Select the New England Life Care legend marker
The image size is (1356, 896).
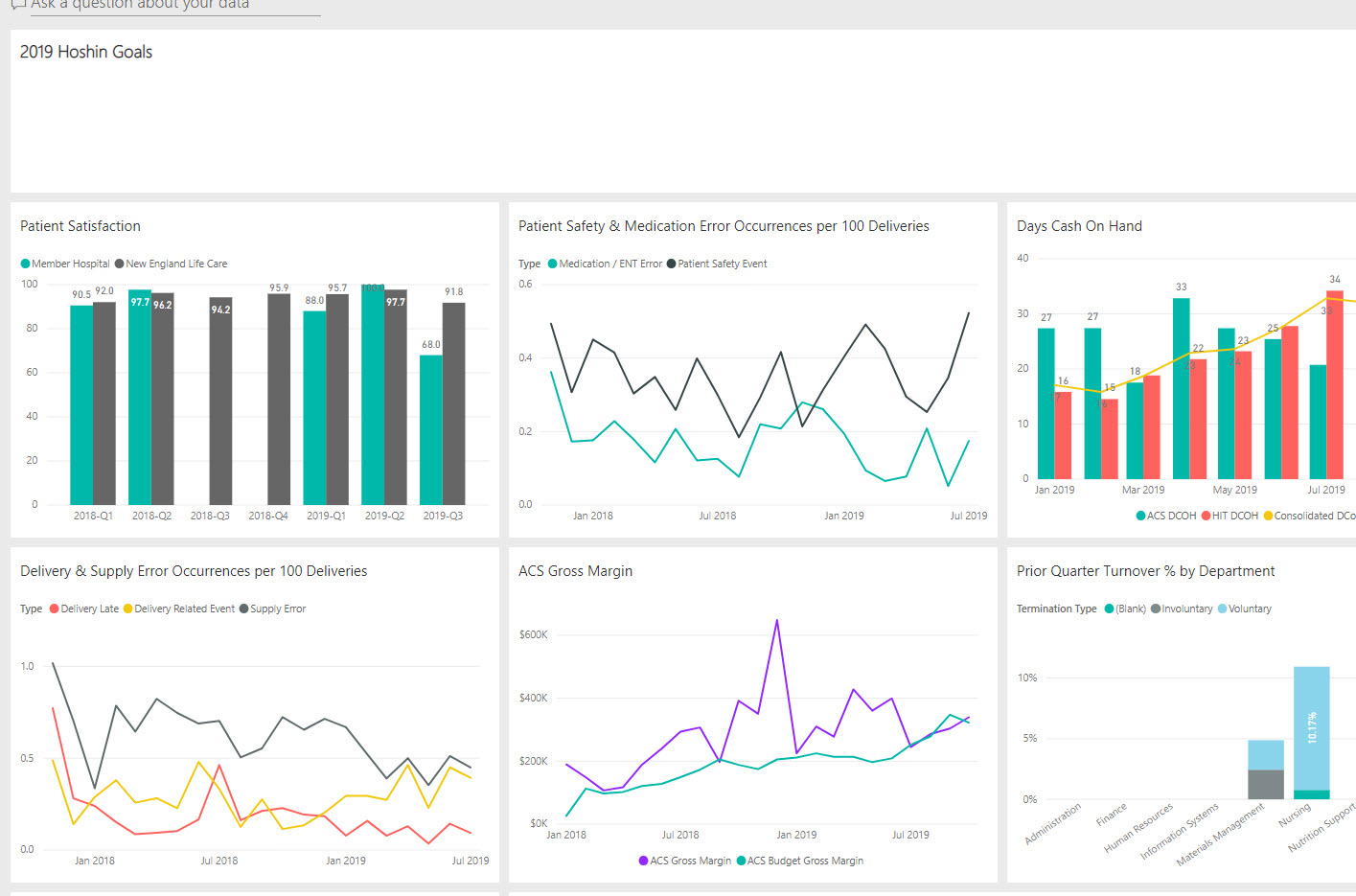(x=120, y=263)
